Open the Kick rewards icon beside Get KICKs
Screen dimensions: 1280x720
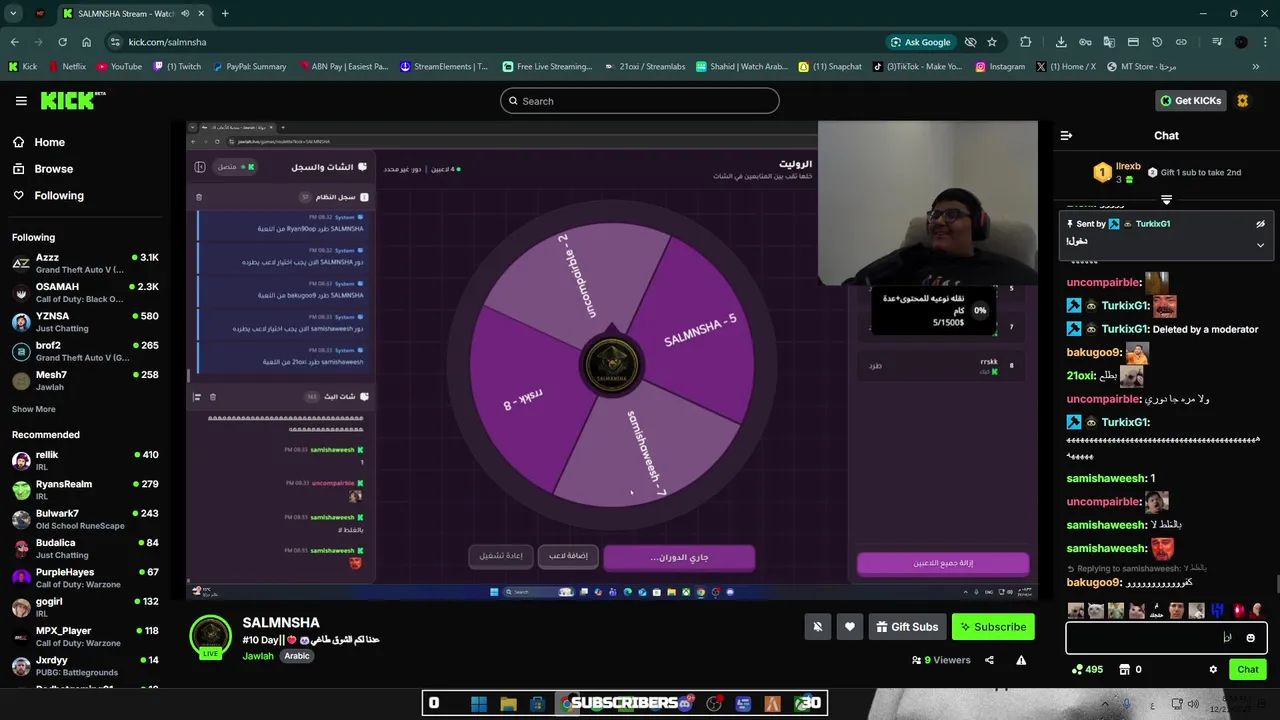pyautogui.click(x=1243, y=101)
